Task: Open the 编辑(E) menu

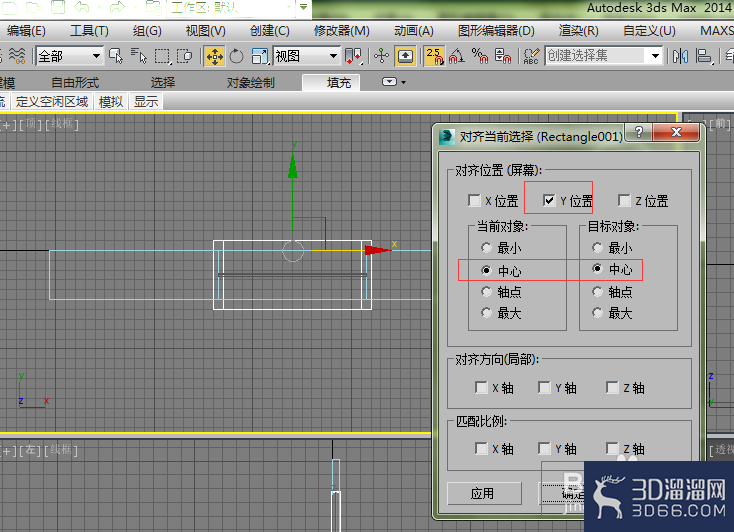Action: pos(27,31)
